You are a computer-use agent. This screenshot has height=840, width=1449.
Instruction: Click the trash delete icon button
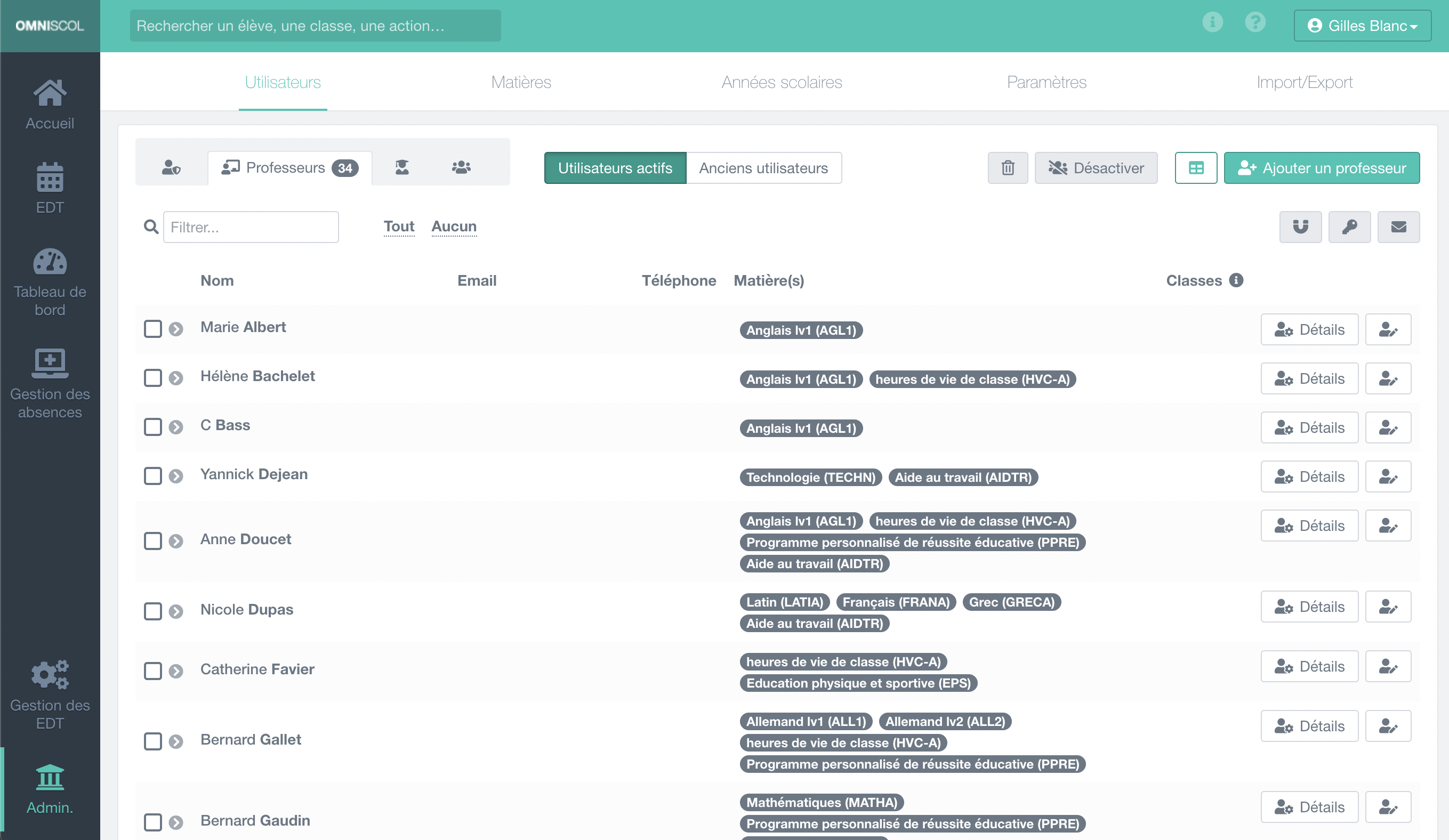click(1008, 168)
